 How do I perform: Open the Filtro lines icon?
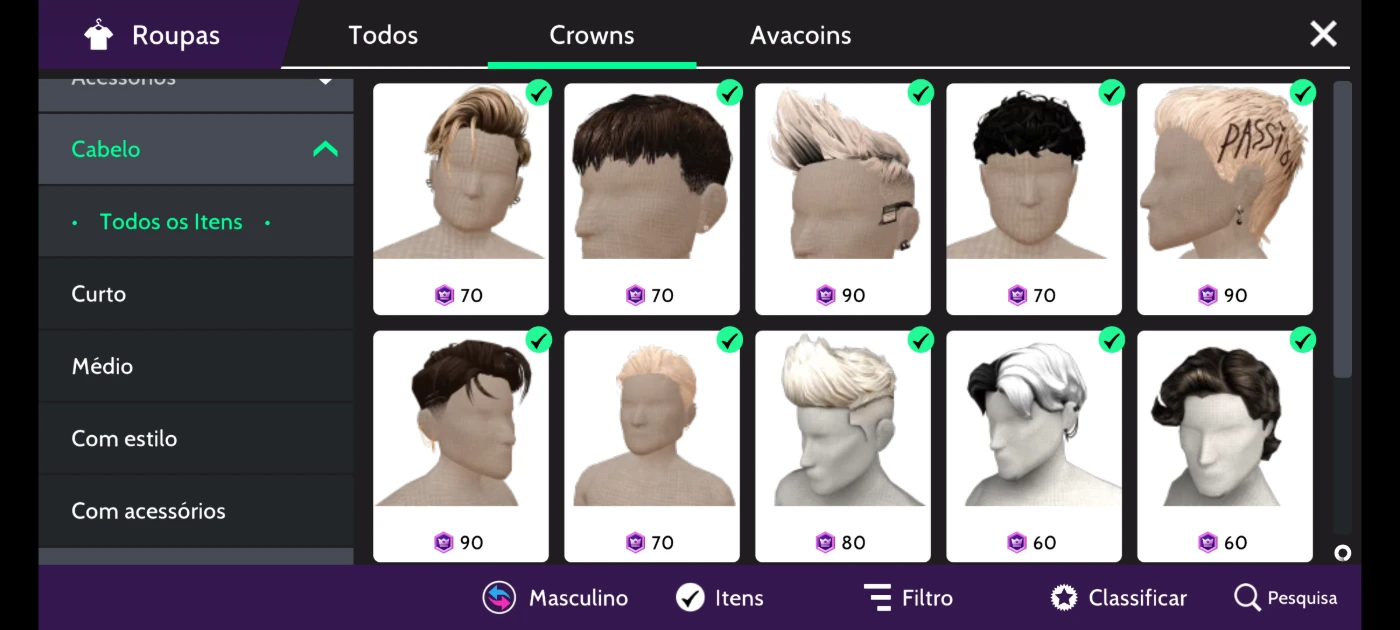tap(877, 598)
